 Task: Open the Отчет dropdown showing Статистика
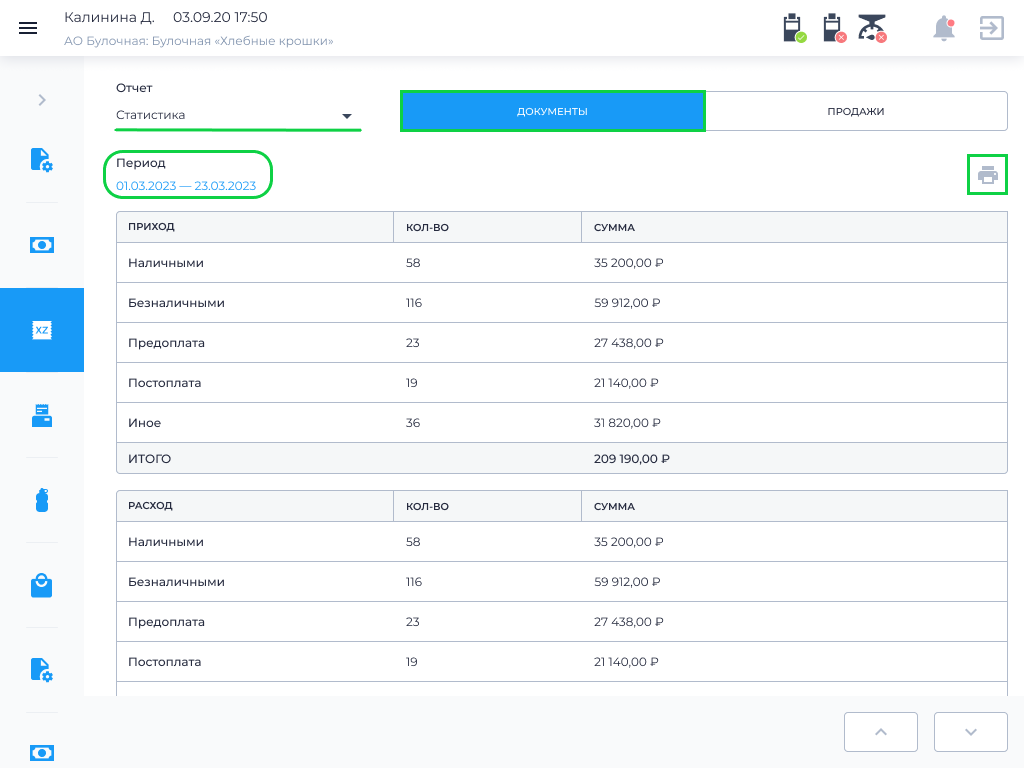point(236,115)
